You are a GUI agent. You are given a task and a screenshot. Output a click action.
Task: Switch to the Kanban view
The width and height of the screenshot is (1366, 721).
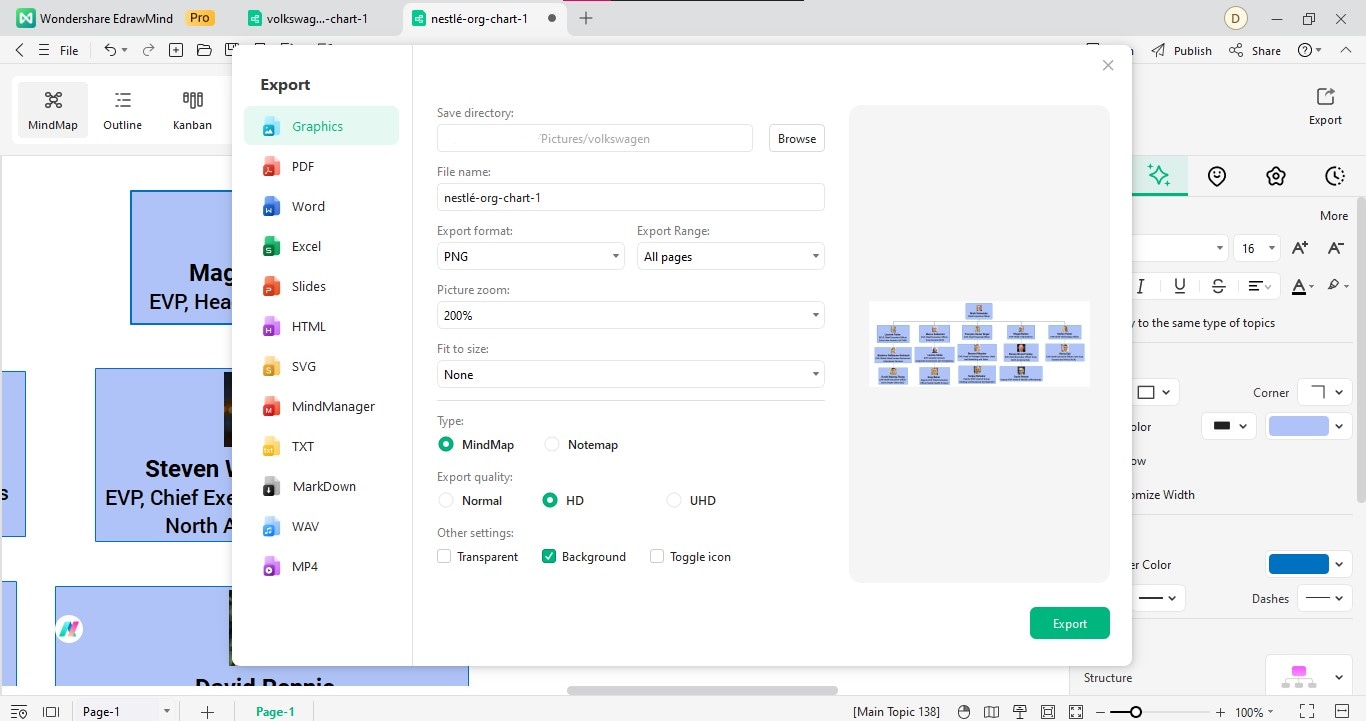192,110
